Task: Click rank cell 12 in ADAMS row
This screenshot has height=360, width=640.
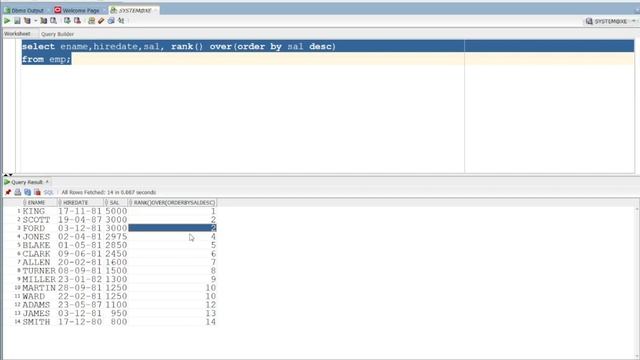Action: pos(172,305)
